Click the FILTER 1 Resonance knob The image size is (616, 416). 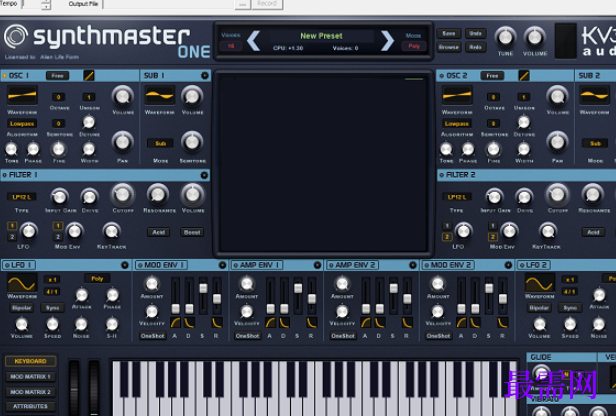click(158, 194)
